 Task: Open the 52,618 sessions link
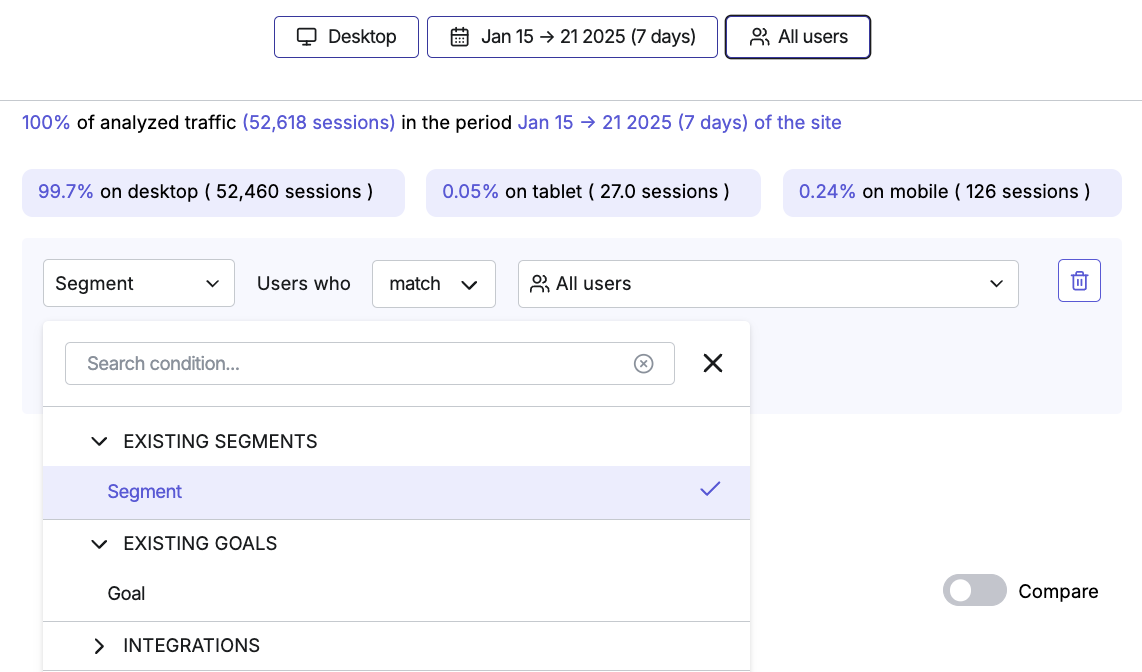tap(318, 122)
